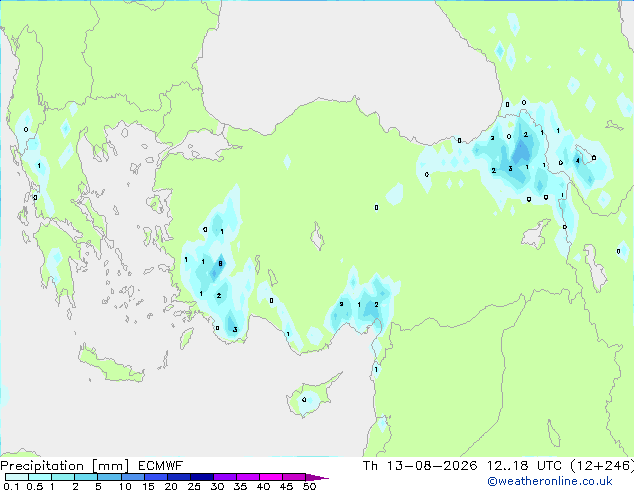
Task: Select the 30–35 mm purple legend swatch
Action: click(225, 477)
